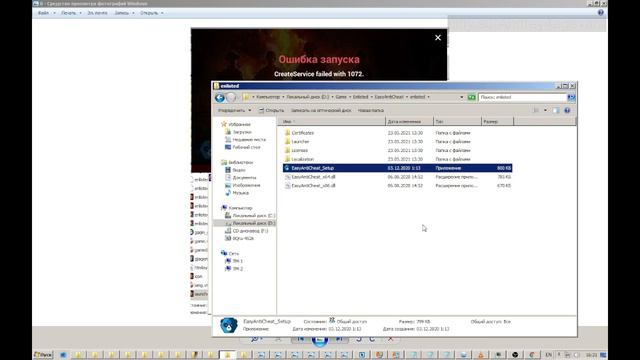Screen dimensions: 640x360
Task: Sort files by the Тип column header
Action: click(457, 121)
